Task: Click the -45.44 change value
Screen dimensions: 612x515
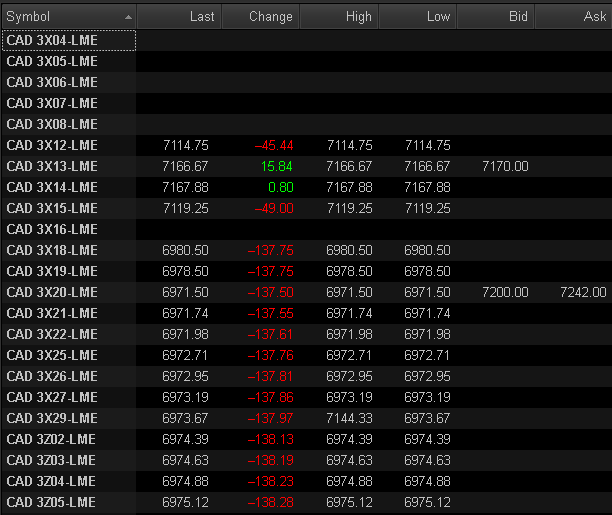Action: [274, 145]
